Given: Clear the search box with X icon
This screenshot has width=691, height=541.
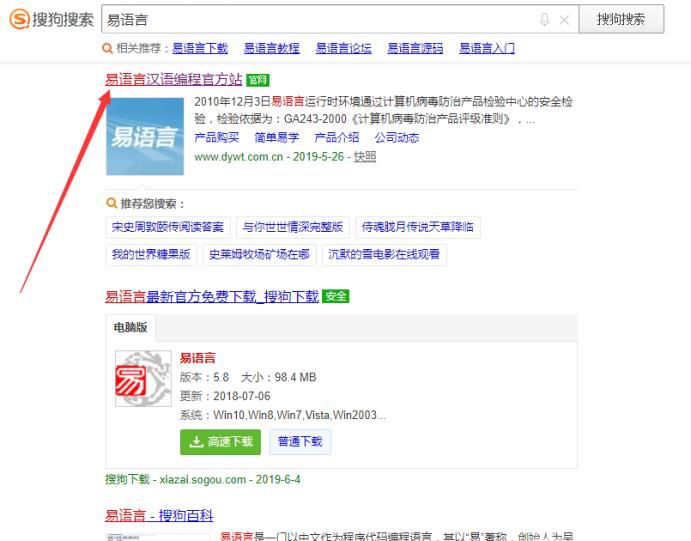Looking at the screenshot, I should (x=564, y=20).
